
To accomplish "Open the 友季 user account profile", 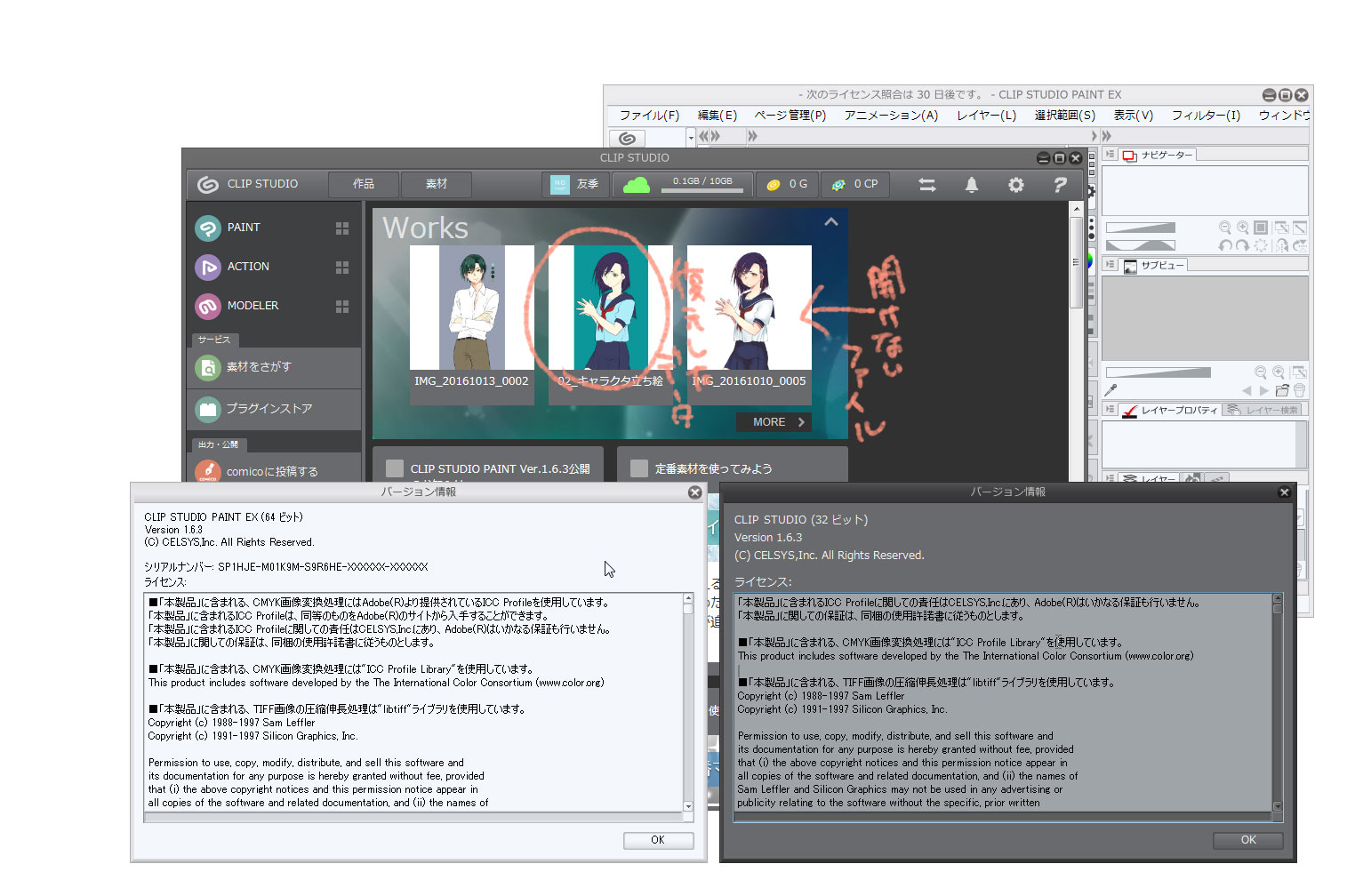I will [575, 184].
